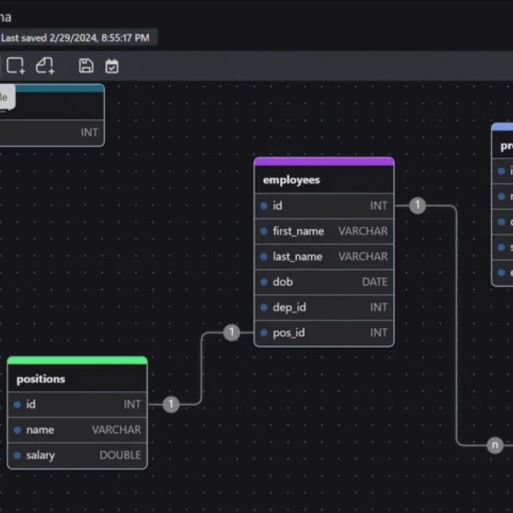Click the 1 cardinality marker near employees id
This screenshot has width=513, height=513.
pos(417,205)
